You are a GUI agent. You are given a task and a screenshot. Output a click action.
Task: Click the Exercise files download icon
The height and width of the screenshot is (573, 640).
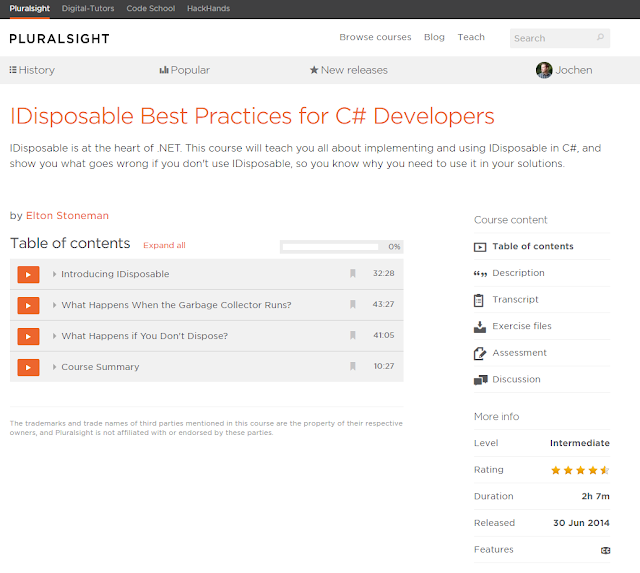(x=480, y=326)
